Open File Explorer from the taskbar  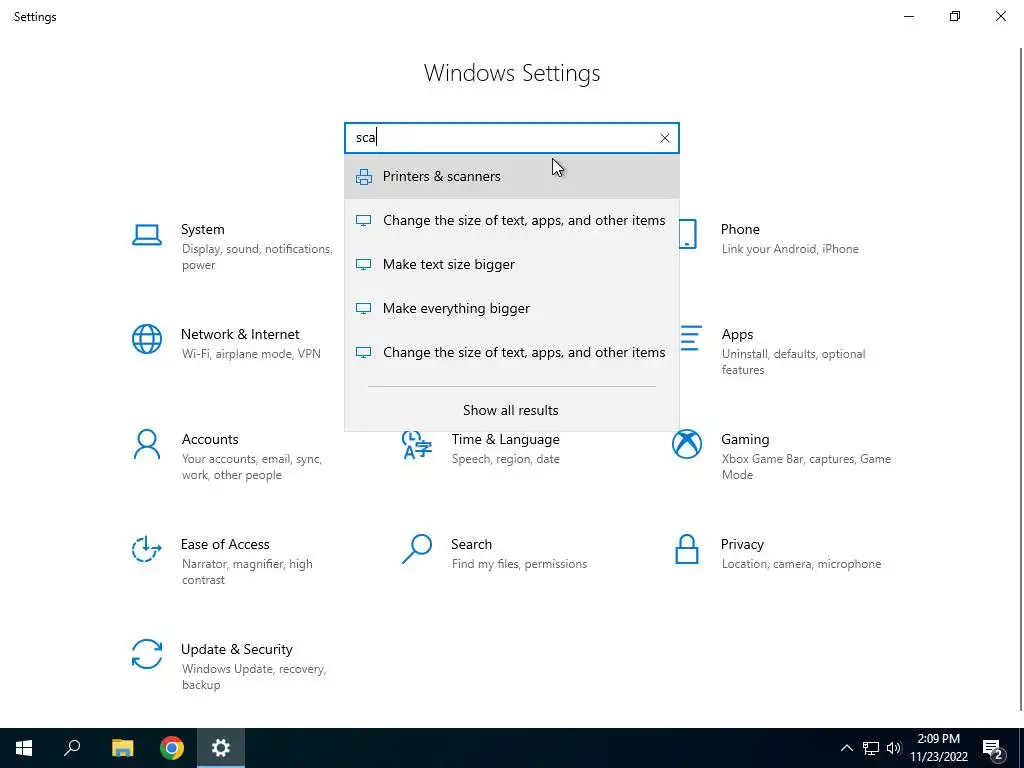click(x=122, y=748)
